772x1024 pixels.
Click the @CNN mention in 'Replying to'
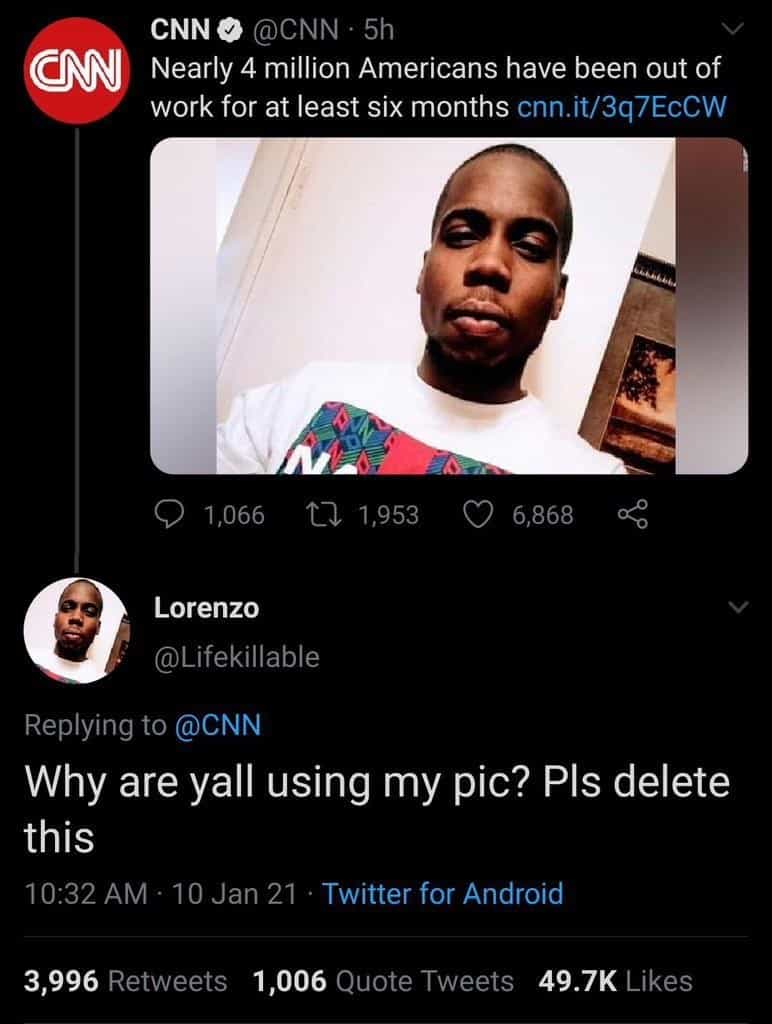(x=217, y=725)
